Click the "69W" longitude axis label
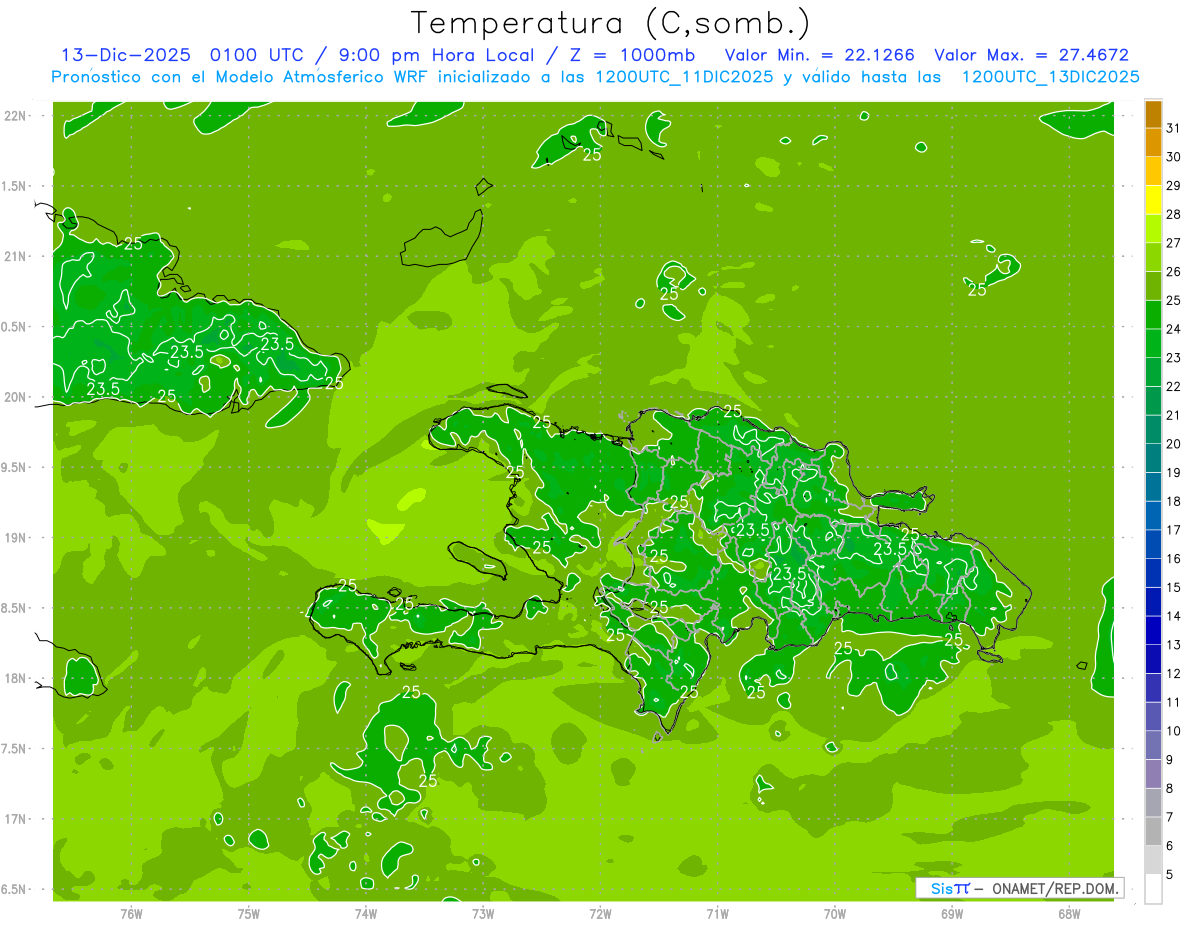Screen dimensions: 1200x927 click(952, 914)
